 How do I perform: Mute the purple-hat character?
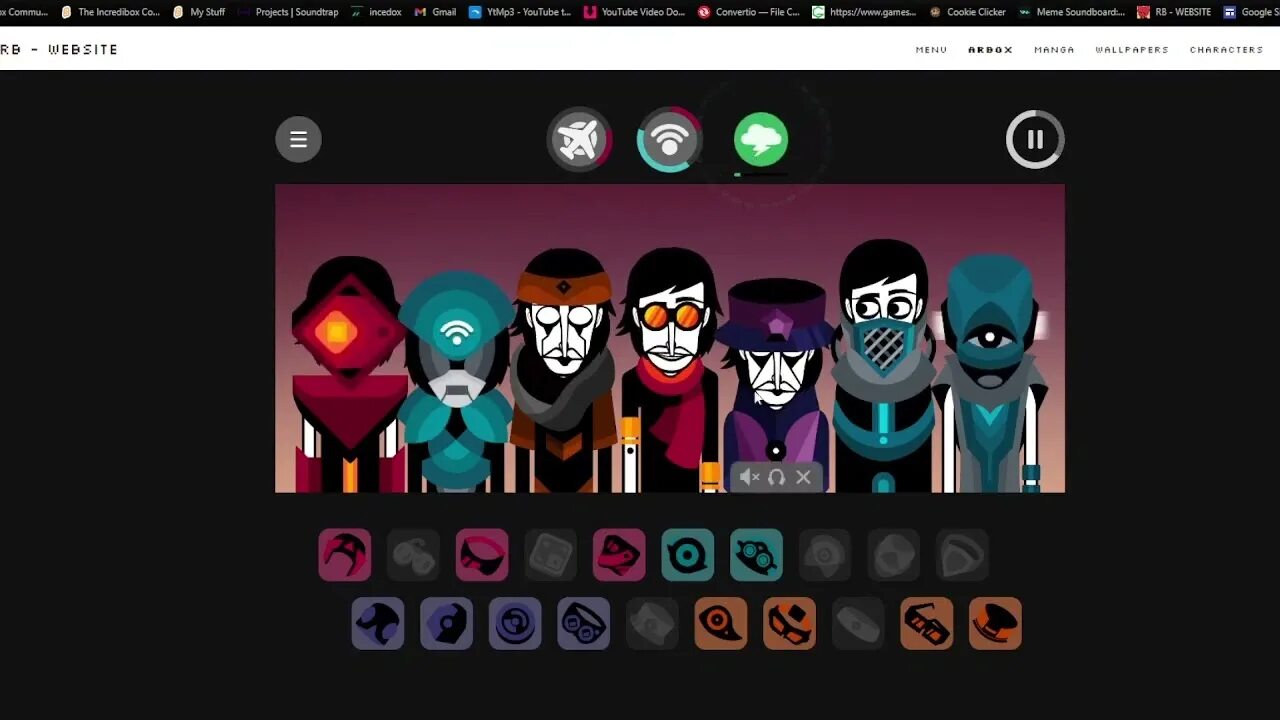point(750,477)
